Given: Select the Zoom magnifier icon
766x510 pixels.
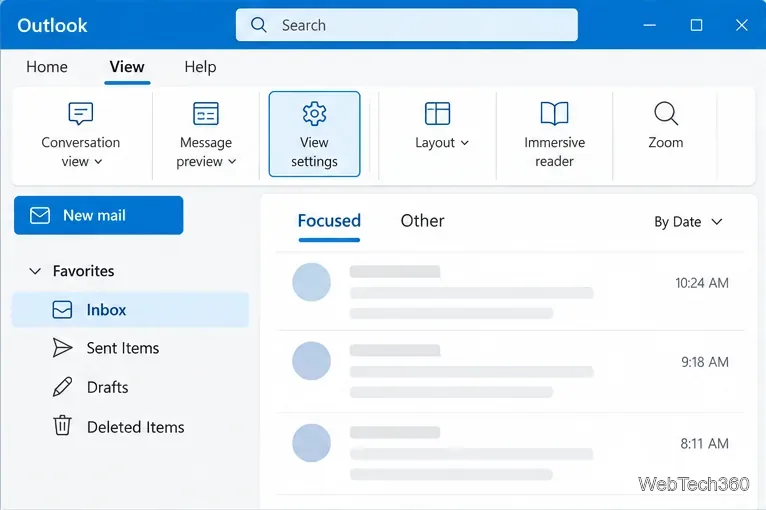Looking at the screenshot, I should coord(666,113).
